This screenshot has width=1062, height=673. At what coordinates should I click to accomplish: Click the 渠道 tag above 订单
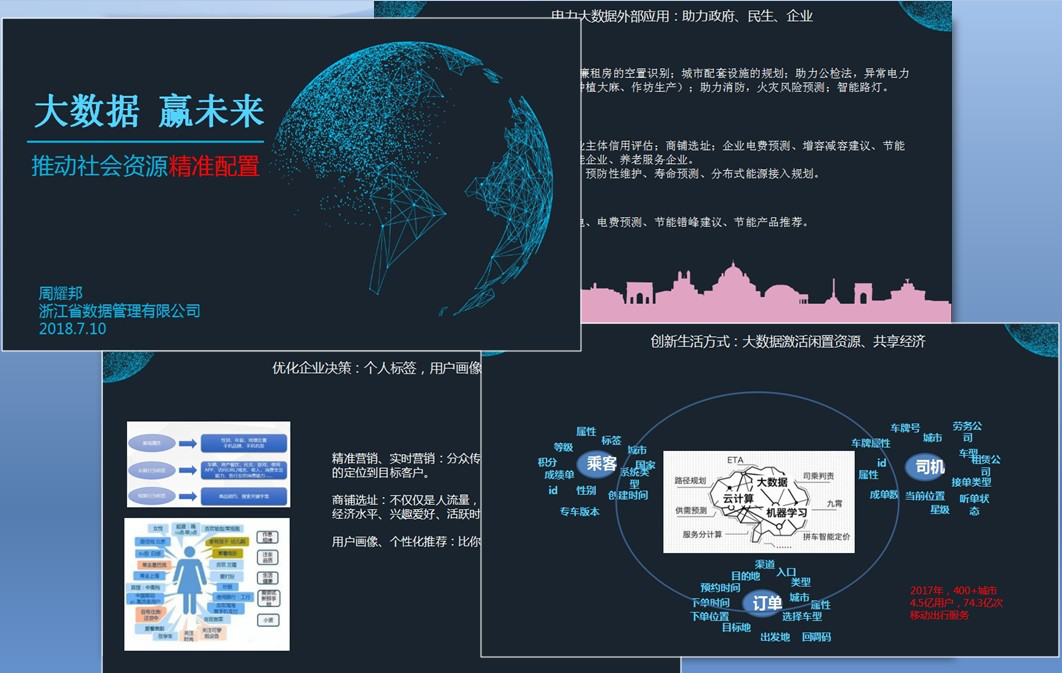coord(765,564)
